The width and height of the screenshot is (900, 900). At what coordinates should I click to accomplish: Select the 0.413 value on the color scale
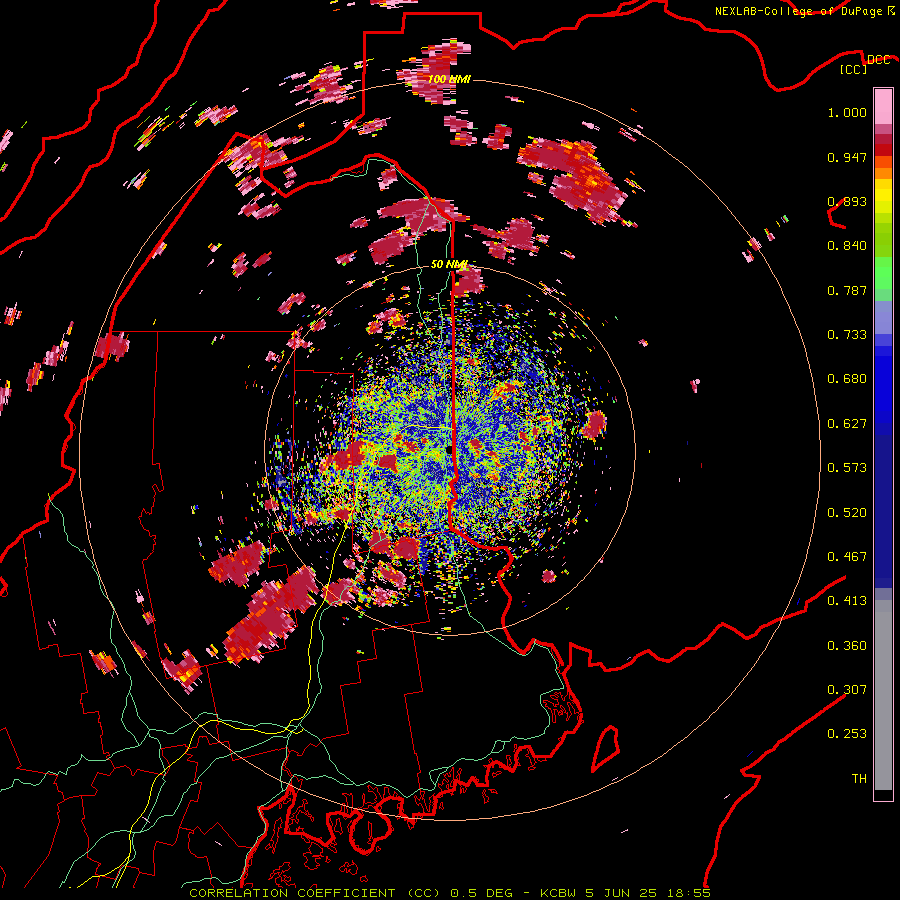(847, 601)
